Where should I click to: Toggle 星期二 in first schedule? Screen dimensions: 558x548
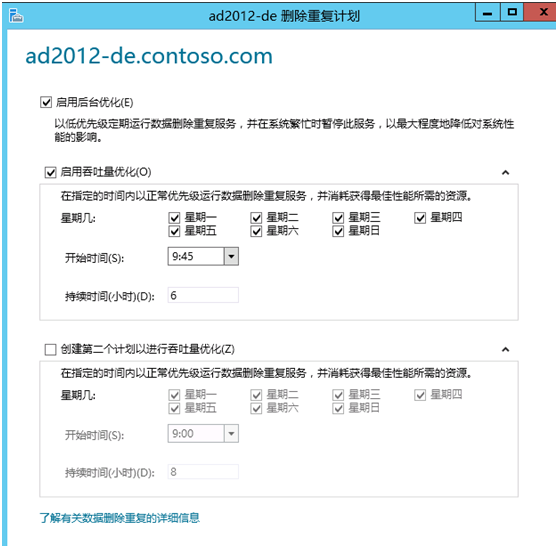[x=256, y=218]
